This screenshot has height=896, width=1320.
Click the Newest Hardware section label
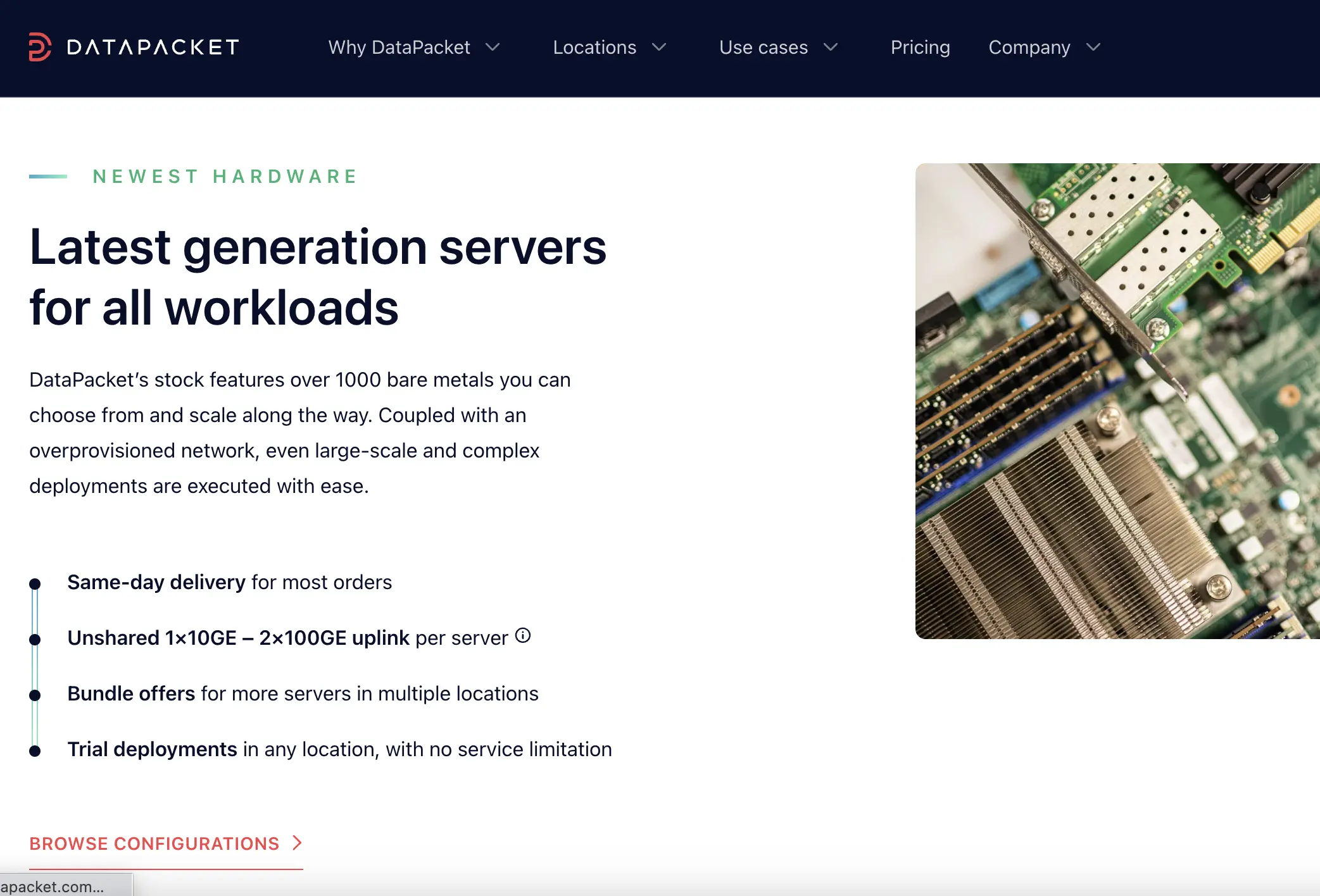pyautogui.click(x=225, y=177)
